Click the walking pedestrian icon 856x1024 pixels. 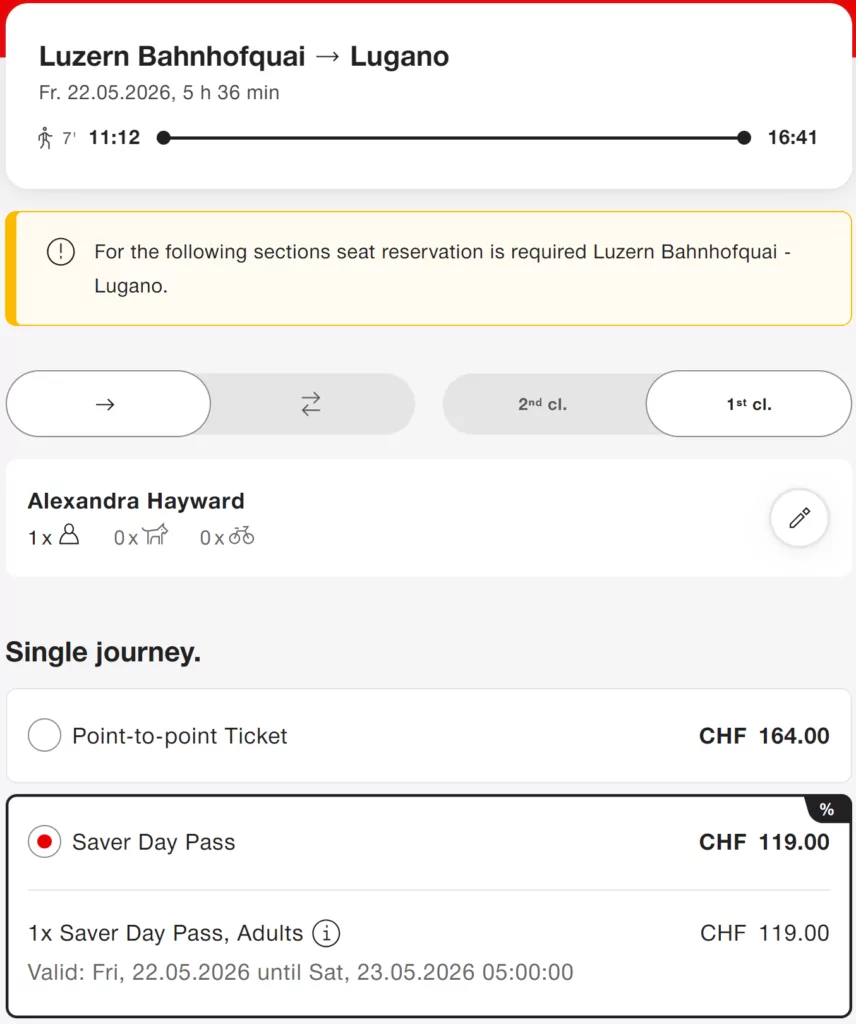click(45, 138)
